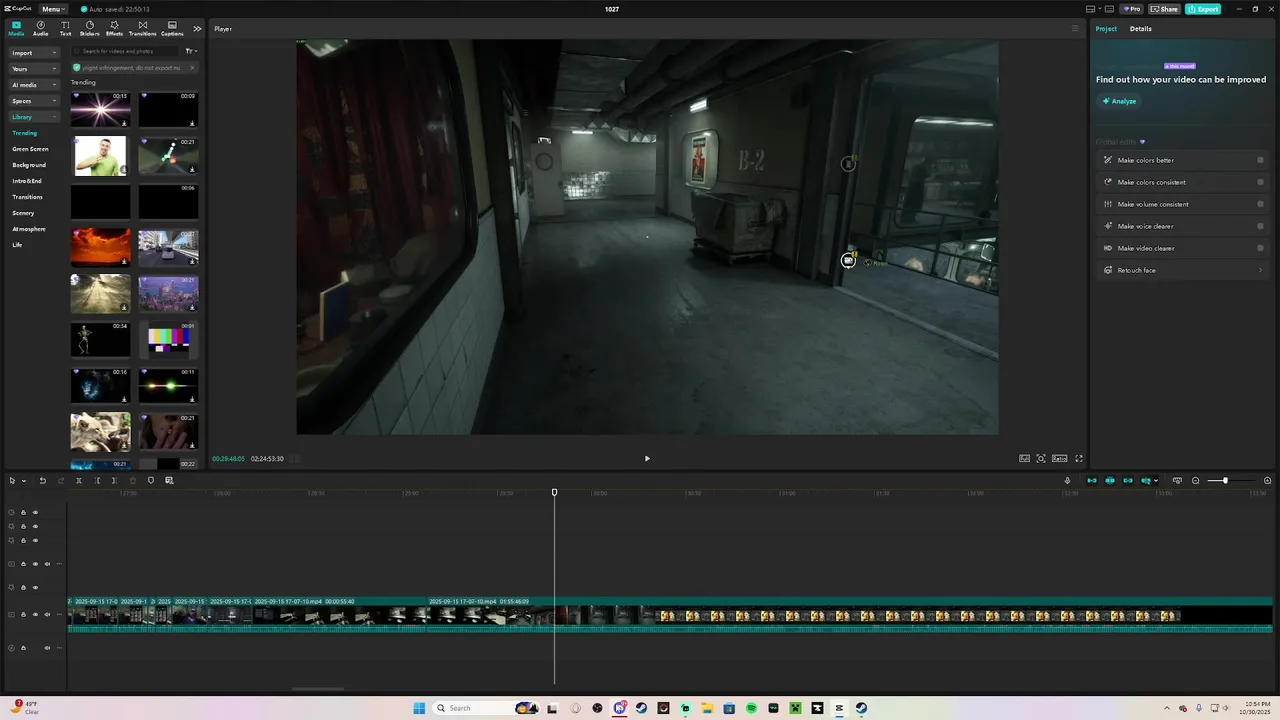Click the Split clip icon in timeline toolbar
Image resolution: width=1280 pixels, height=720 pixels.
[x=79, y=481]
